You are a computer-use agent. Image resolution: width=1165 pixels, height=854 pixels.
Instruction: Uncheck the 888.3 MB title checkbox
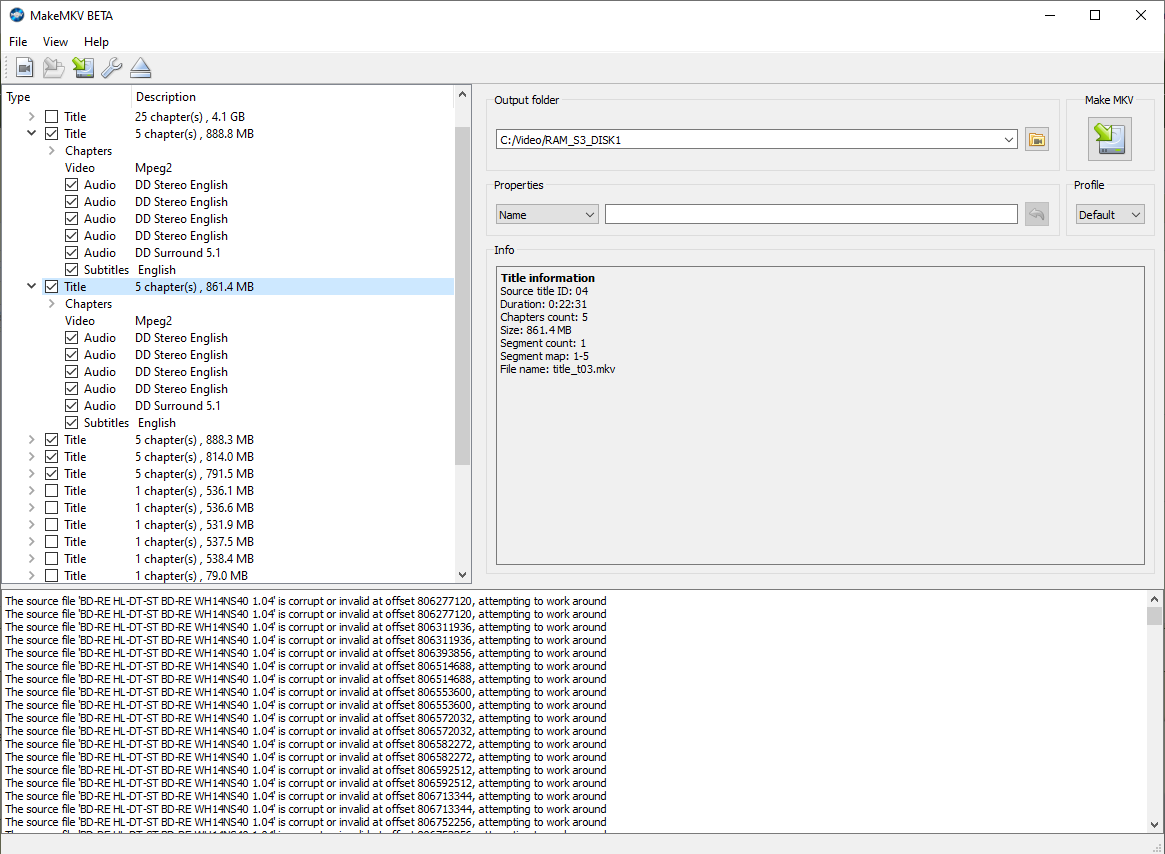[51, 440]
